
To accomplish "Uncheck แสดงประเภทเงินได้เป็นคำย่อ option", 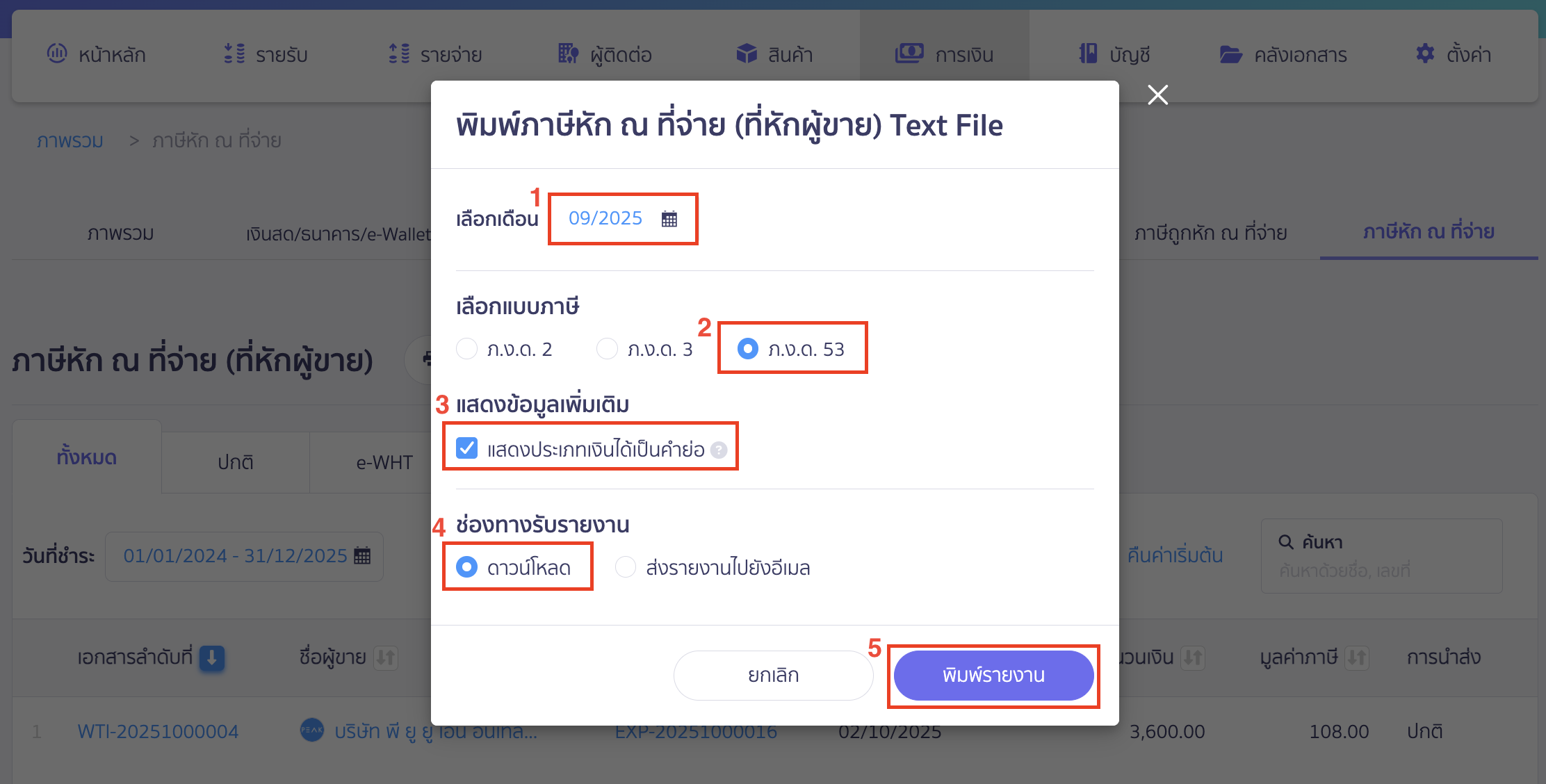I will 466,448.
